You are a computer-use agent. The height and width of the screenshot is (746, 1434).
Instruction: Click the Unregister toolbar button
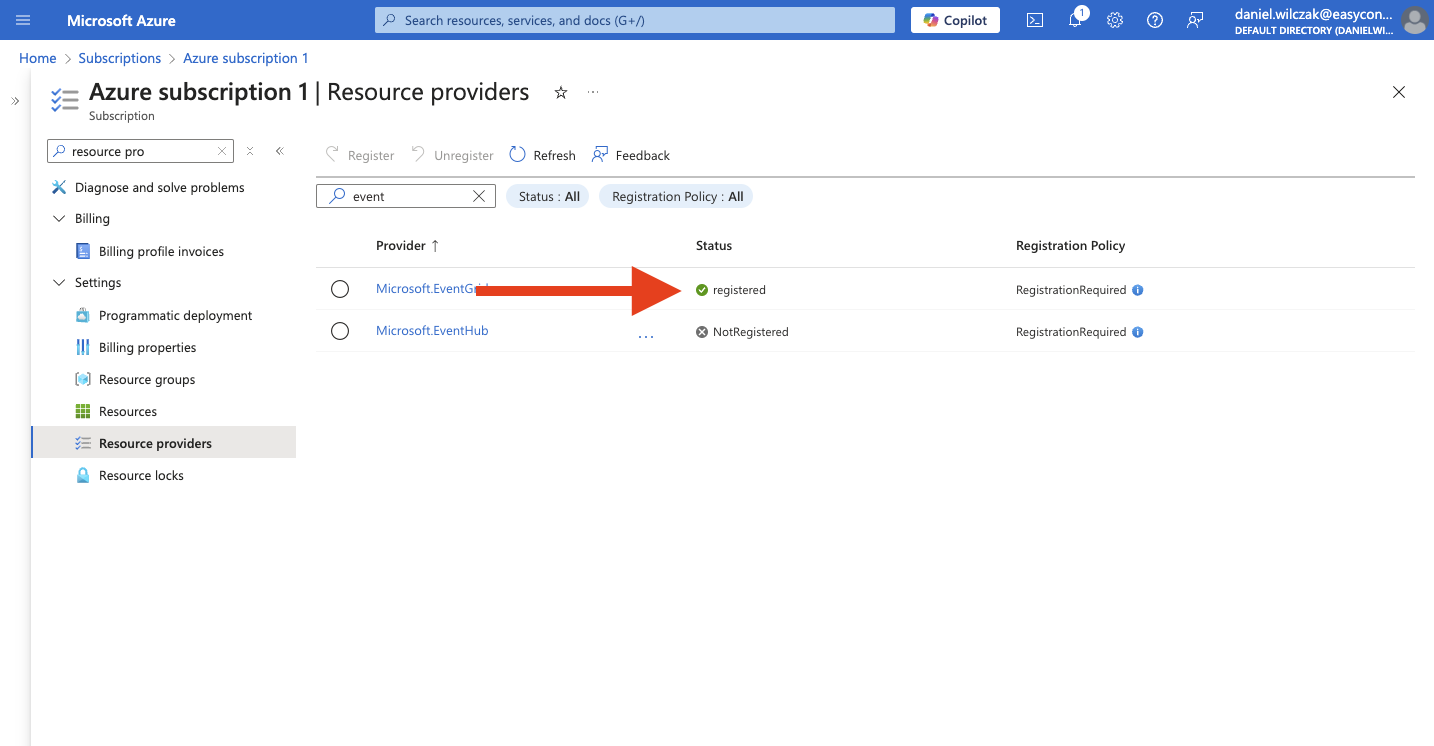click(x=453, y=155)
